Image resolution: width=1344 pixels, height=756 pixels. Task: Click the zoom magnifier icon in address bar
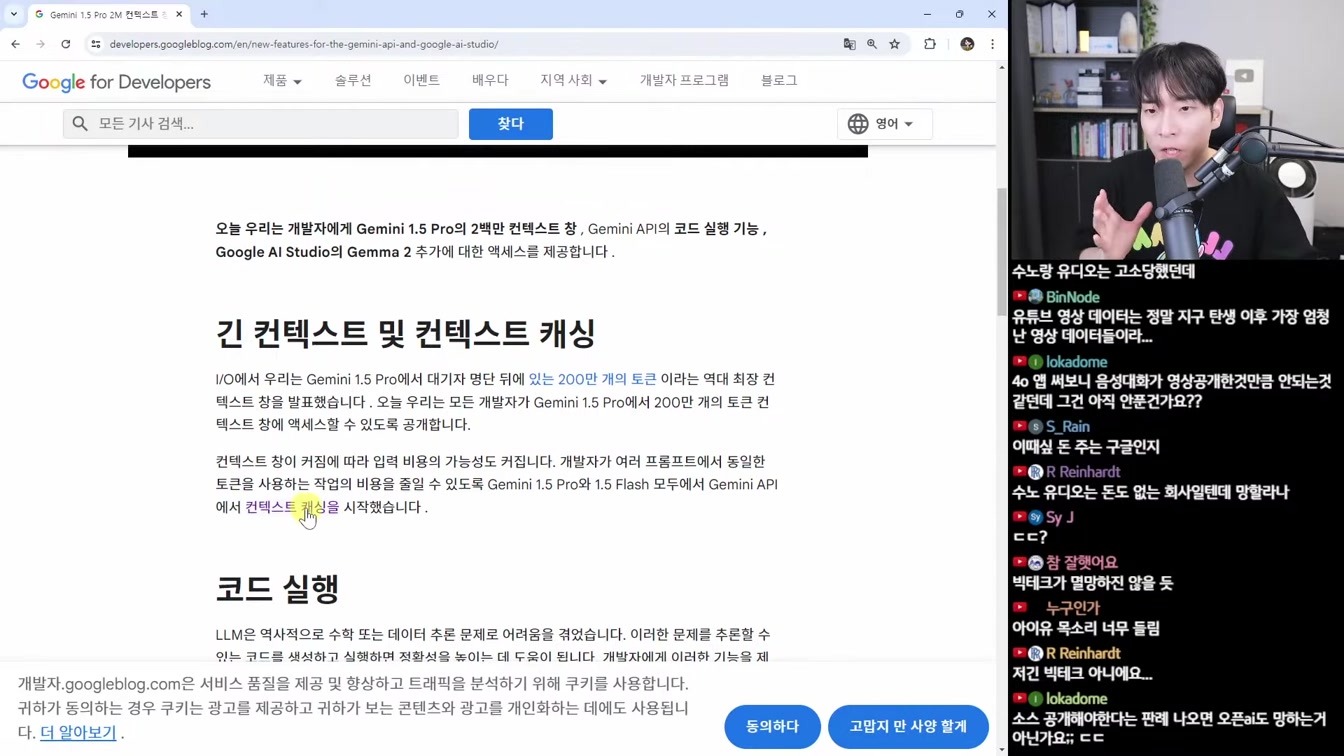click(872, 44)
